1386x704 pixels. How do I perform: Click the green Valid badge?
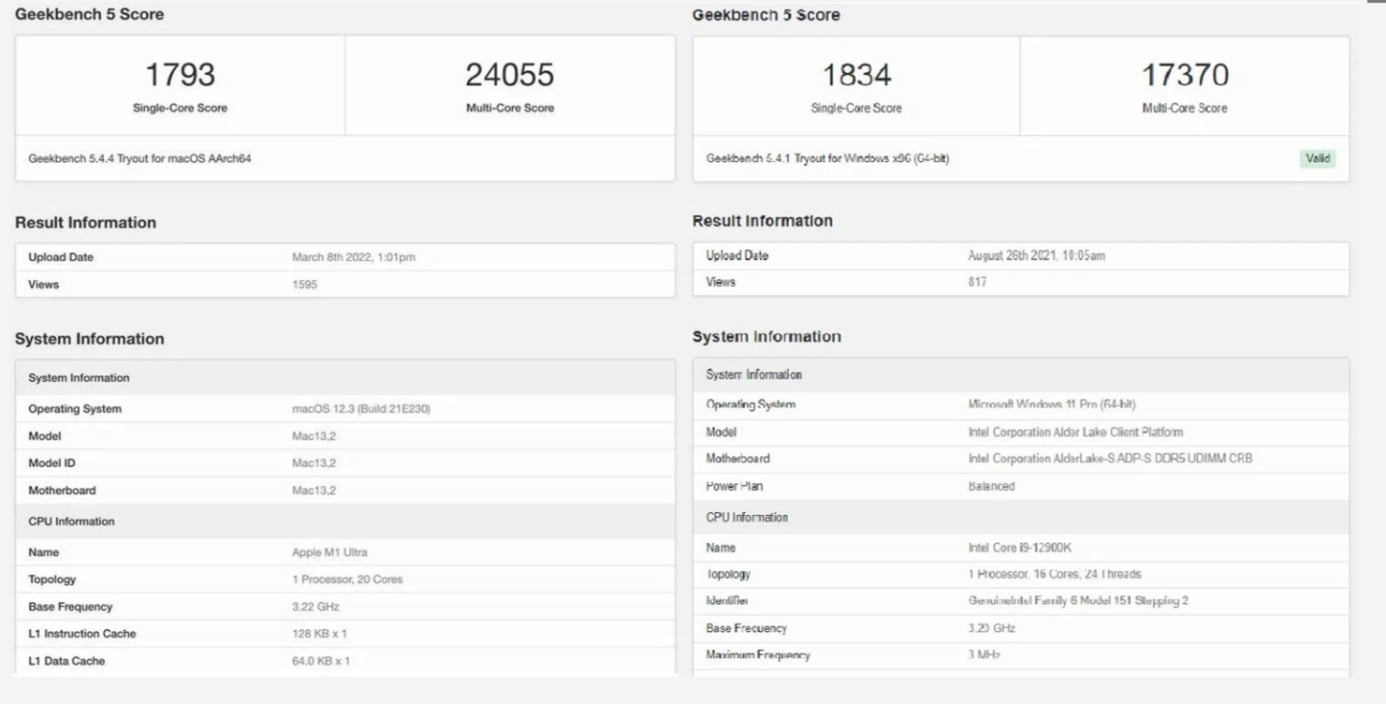pos(1318,158)
